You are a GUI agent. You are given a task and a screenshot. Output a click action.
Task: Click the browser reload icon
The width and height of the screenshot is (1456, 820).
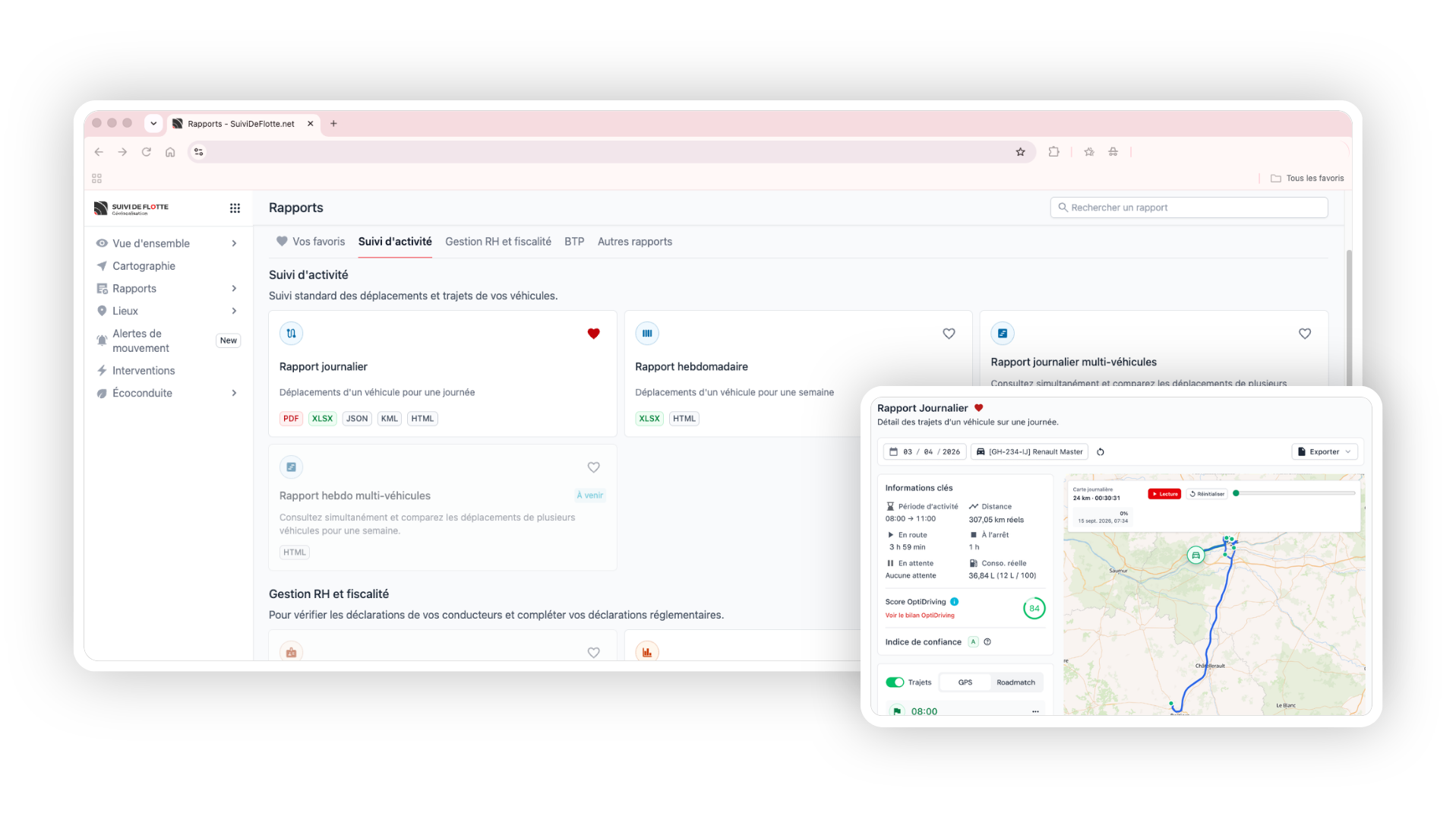147,152
